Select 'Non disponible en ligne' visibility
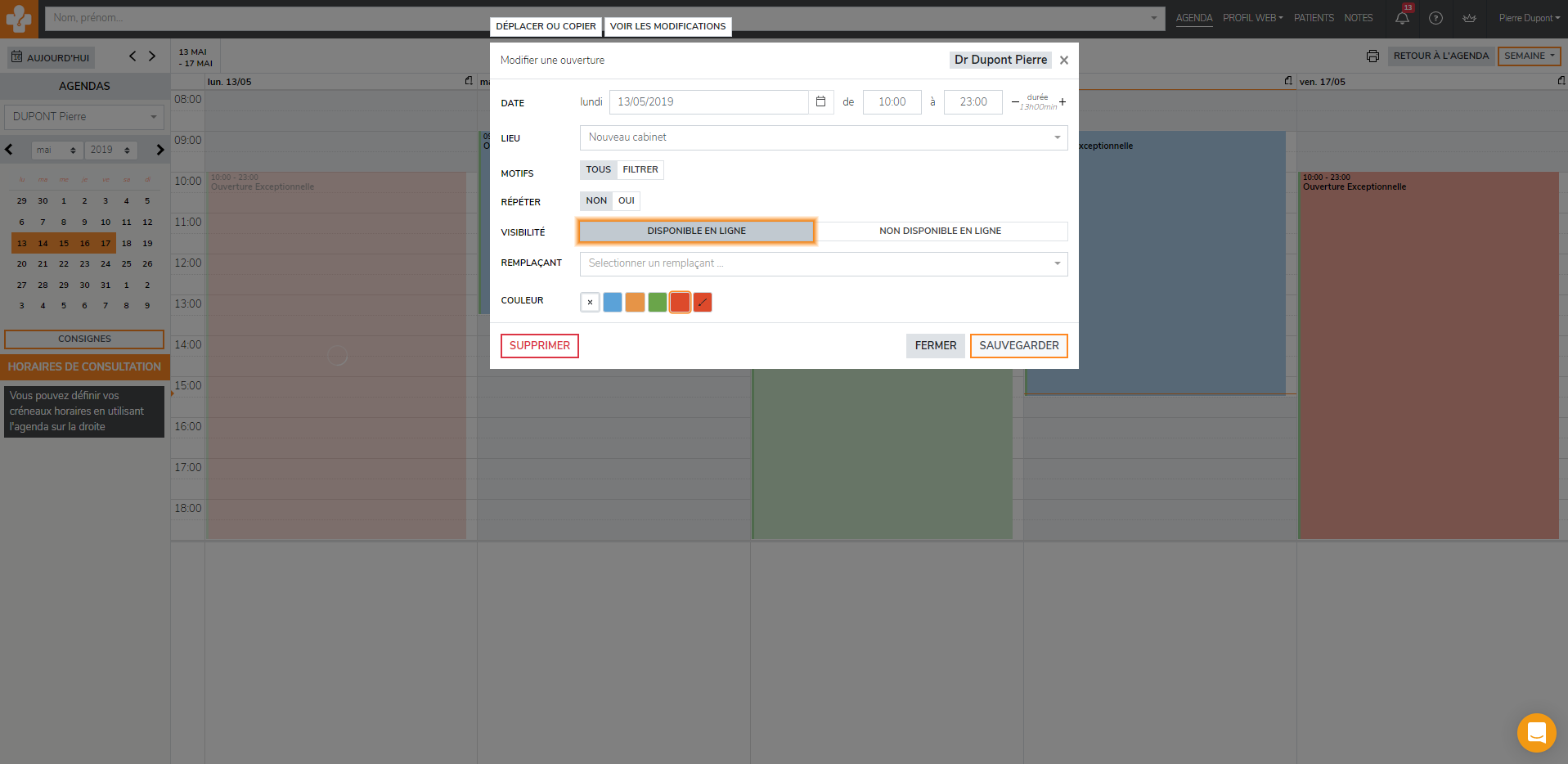Image resolution: width=1568 pixels, height=764 pixels. tap(940, 231)
